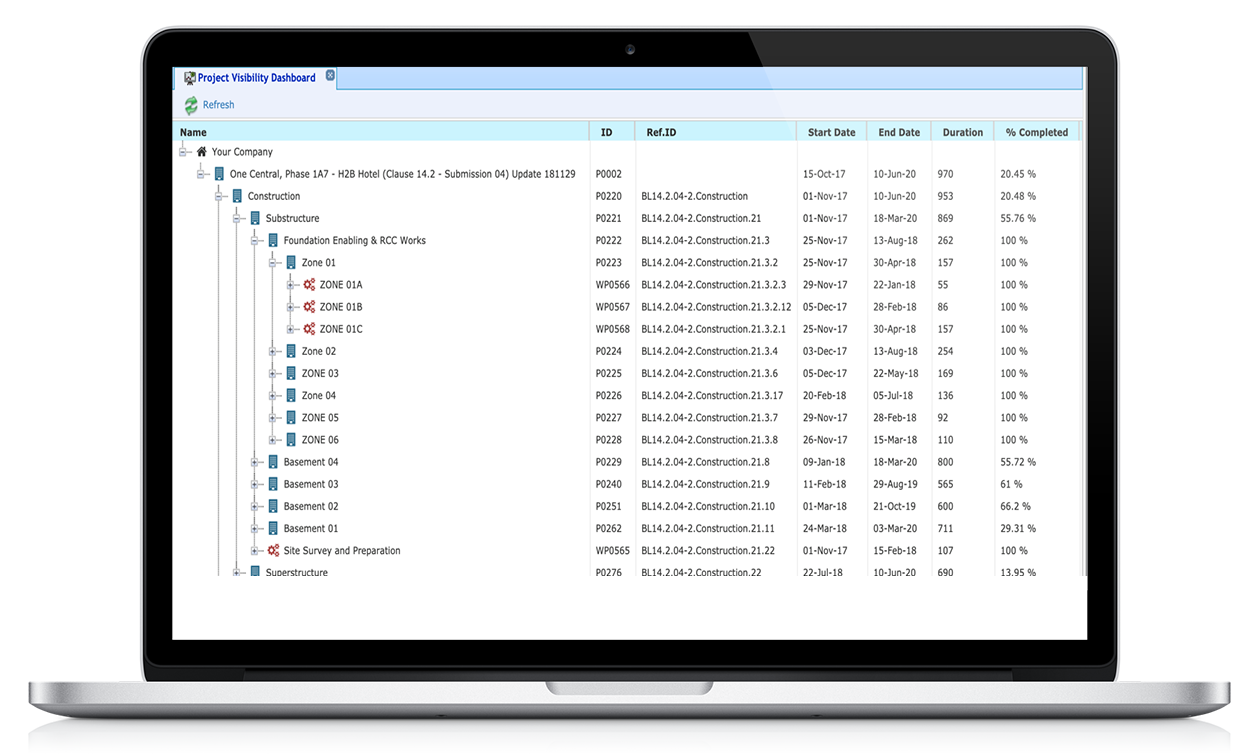Click ID cell WP0566
Image resolution: width=1260 pixels, height=756 pixels.
click(x=613, y=285)
